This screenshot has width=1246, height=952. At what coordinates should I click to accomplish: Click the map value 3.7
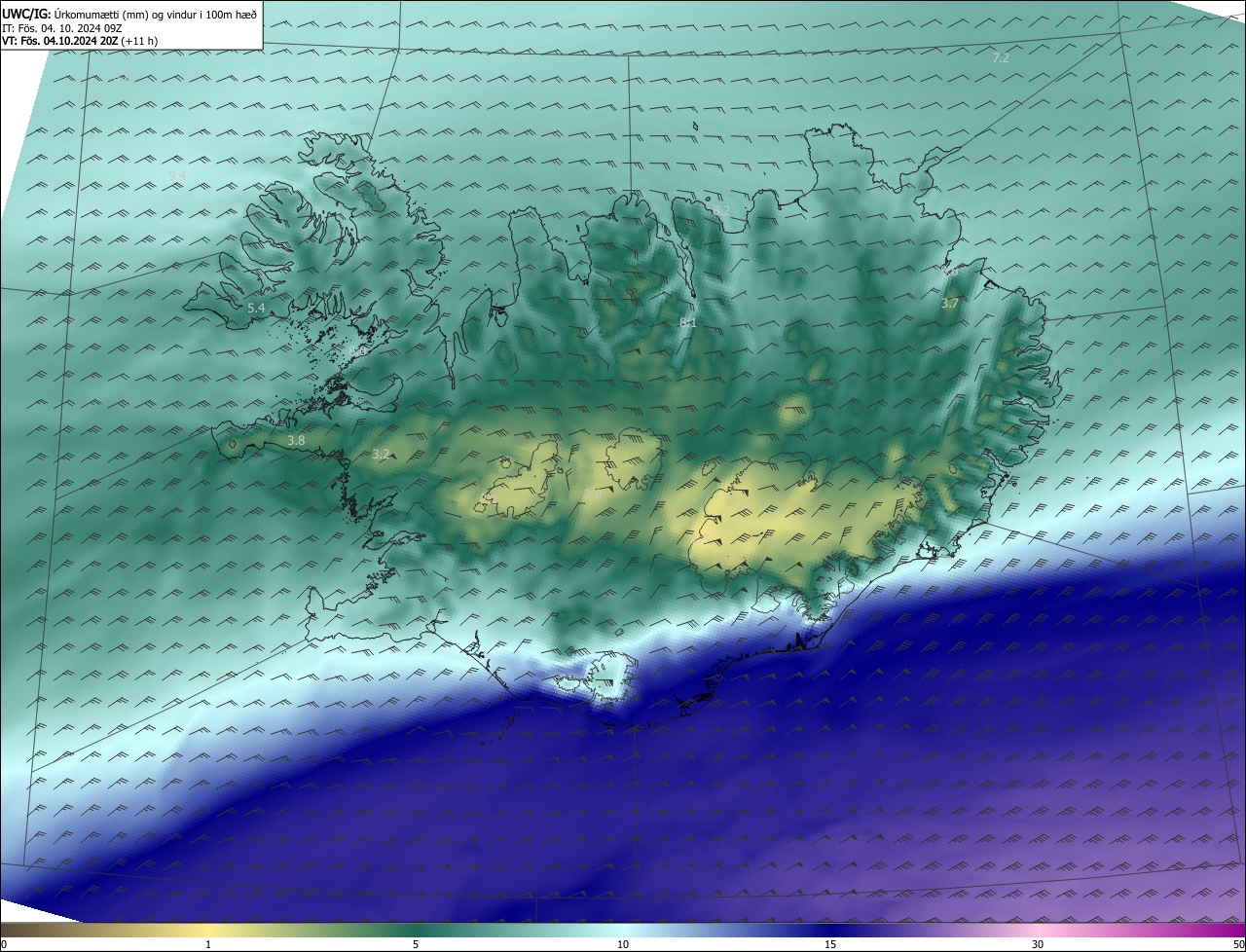pos(950,304)
